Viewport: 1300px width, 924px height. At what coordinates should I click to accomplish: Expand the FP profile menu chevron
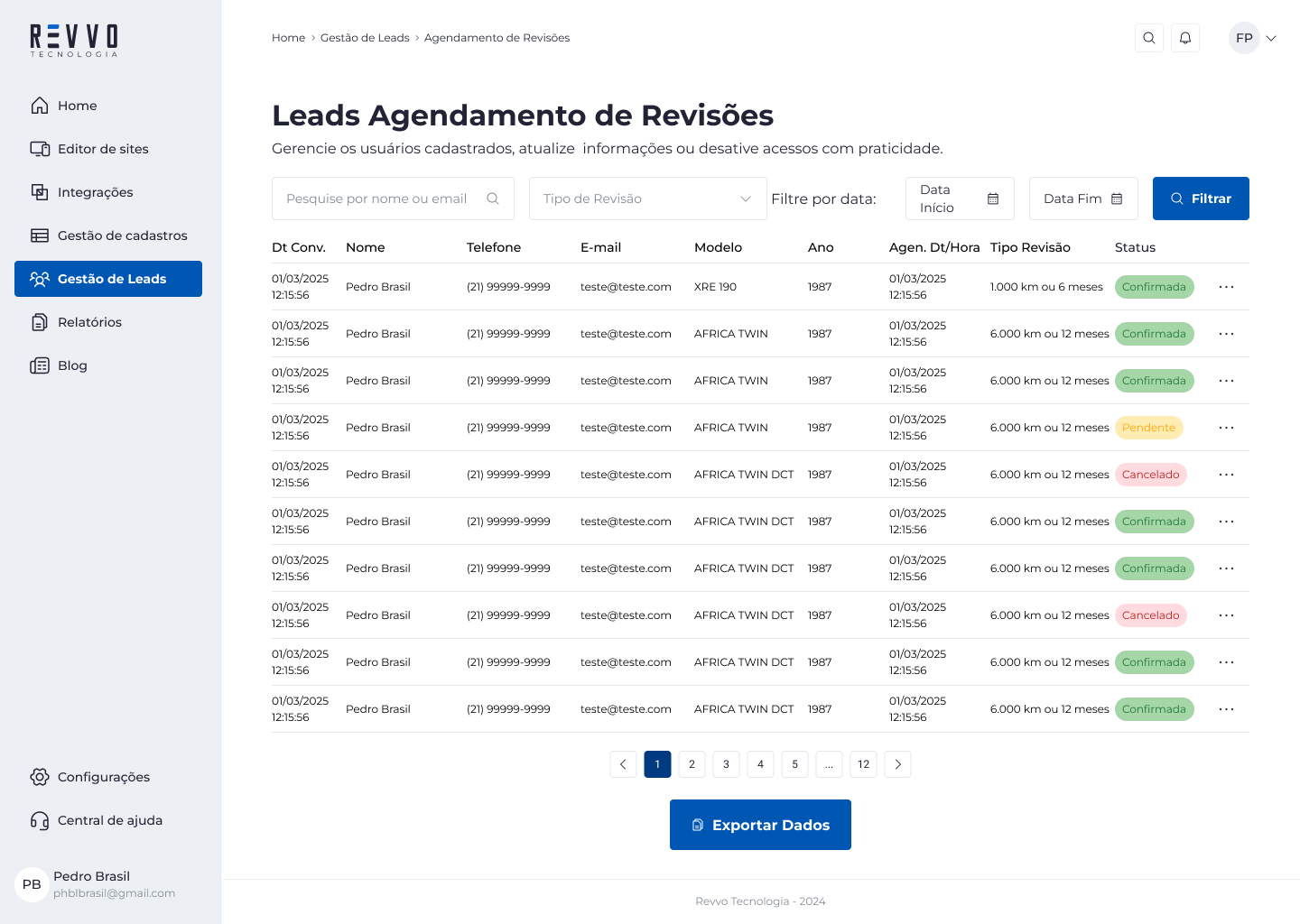[x=1271, y=38]
